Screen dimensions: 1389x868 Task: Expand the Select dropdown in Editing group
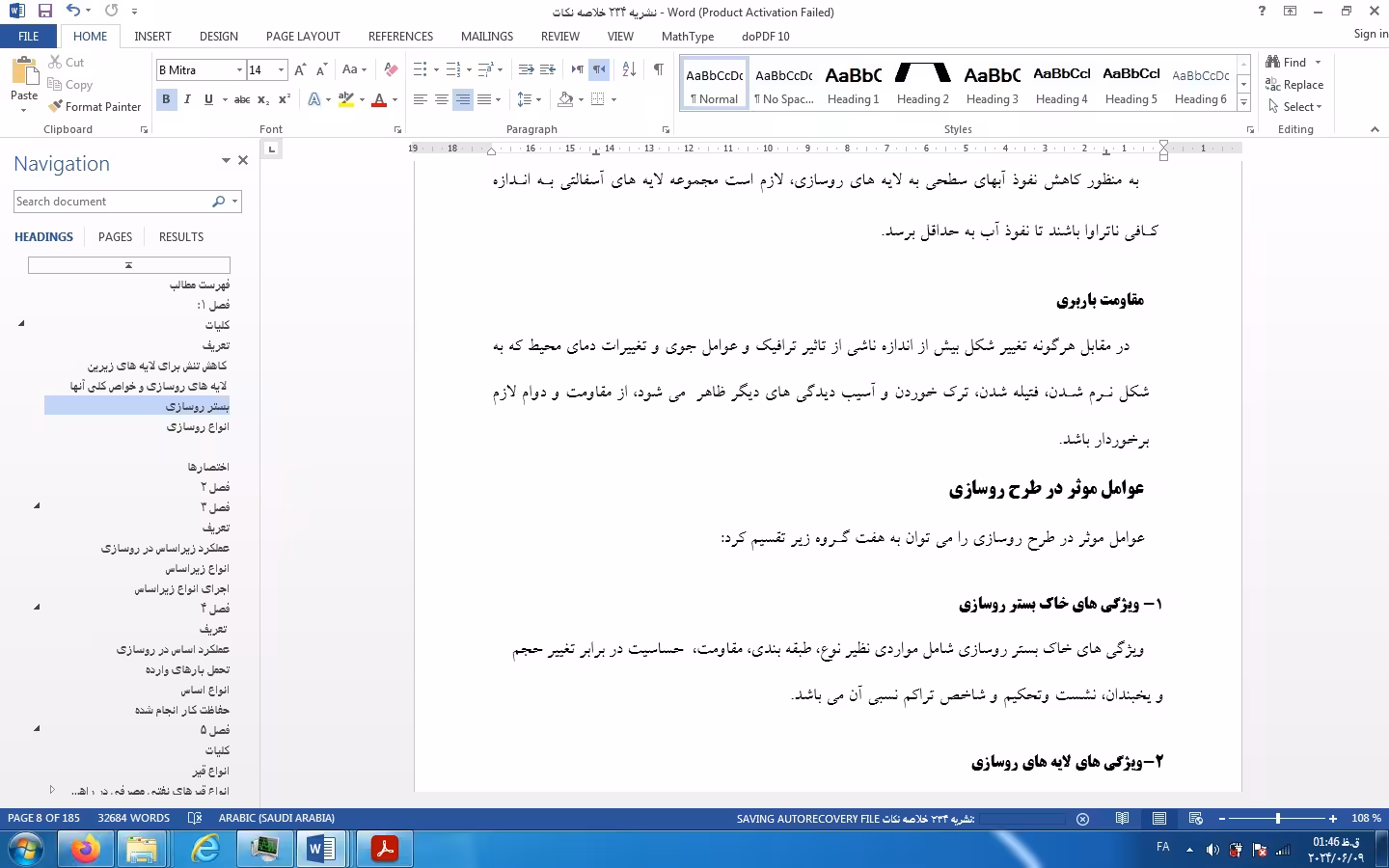1296,107
